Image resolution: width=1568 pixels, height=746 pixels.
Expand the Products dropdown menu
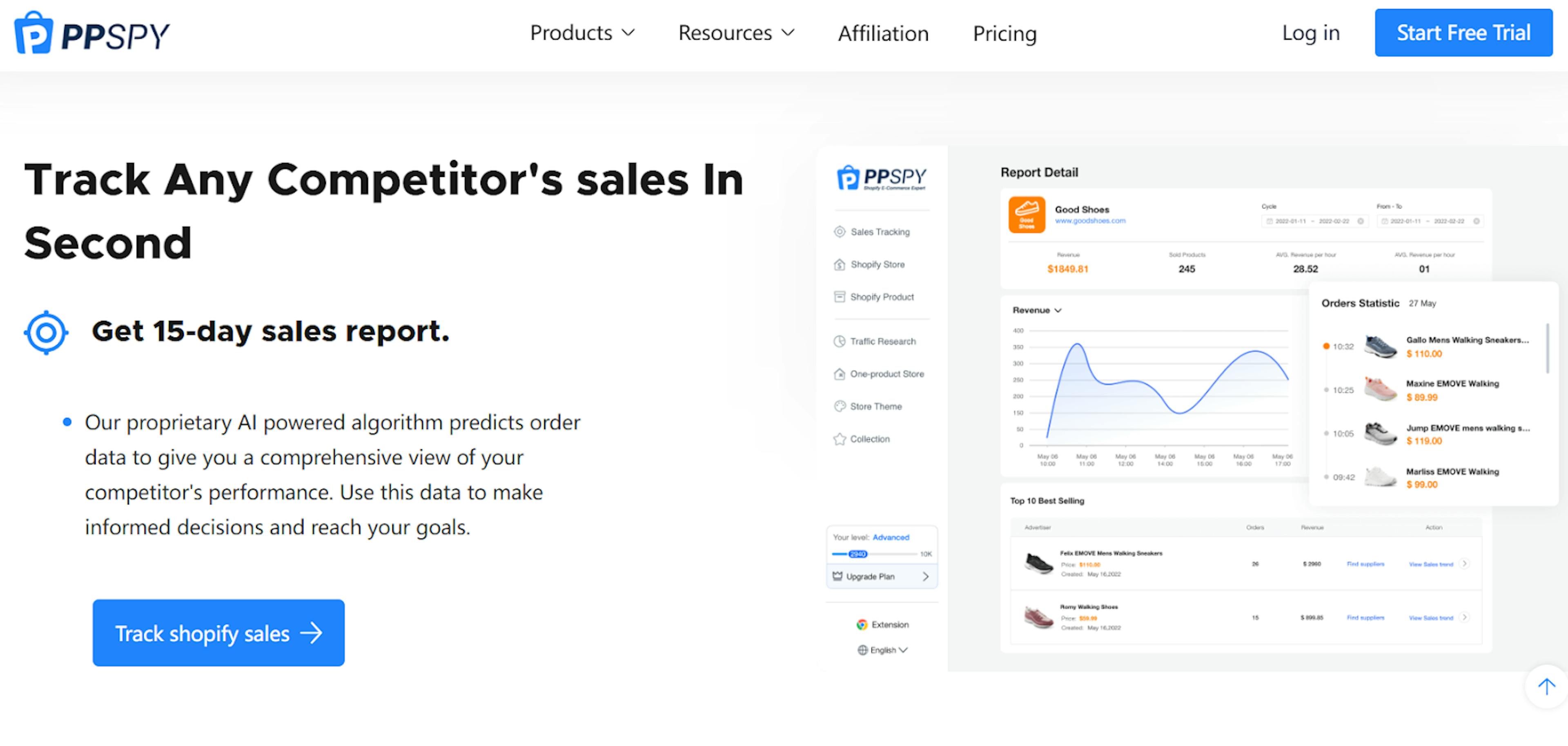(582, 33)
